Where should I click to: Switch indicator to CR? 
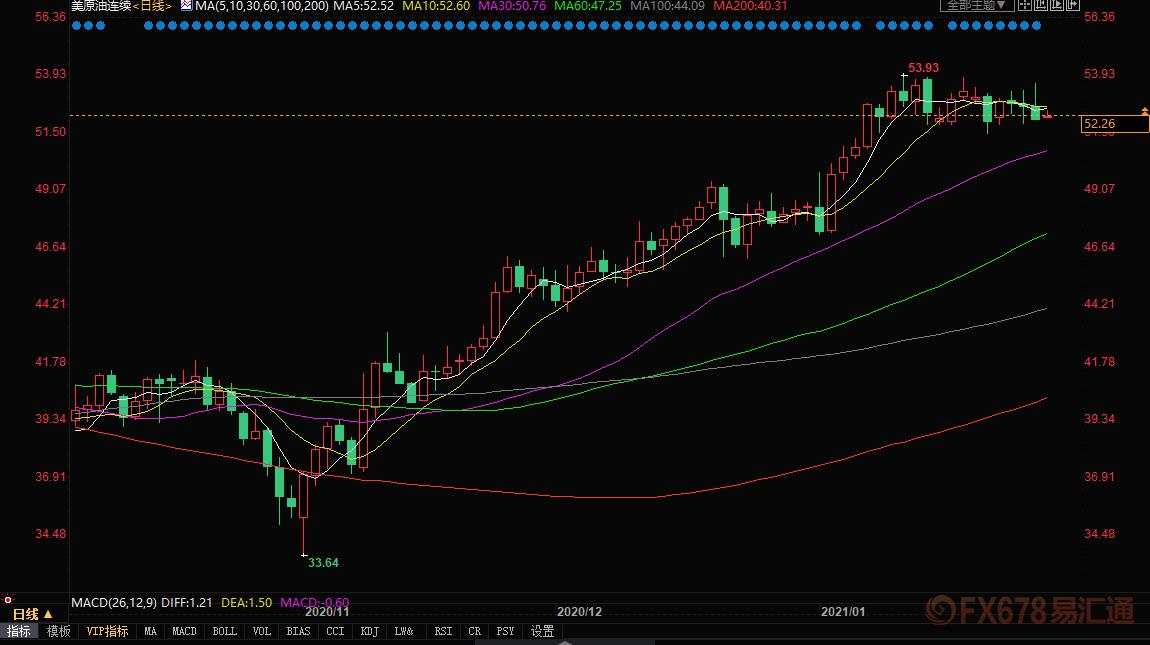coord(475,631)
